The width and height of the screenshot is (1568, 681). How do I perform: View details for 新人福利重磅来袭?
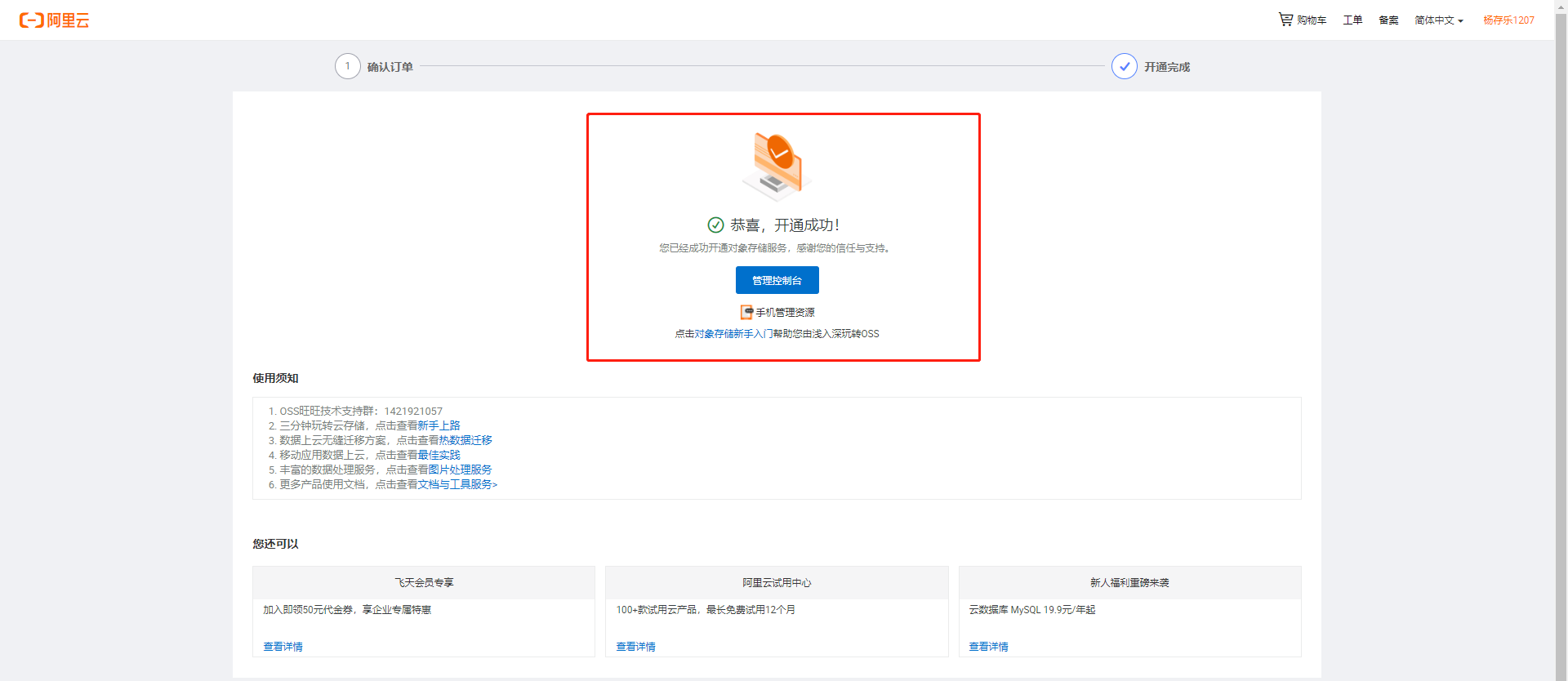tap(988, 646)
